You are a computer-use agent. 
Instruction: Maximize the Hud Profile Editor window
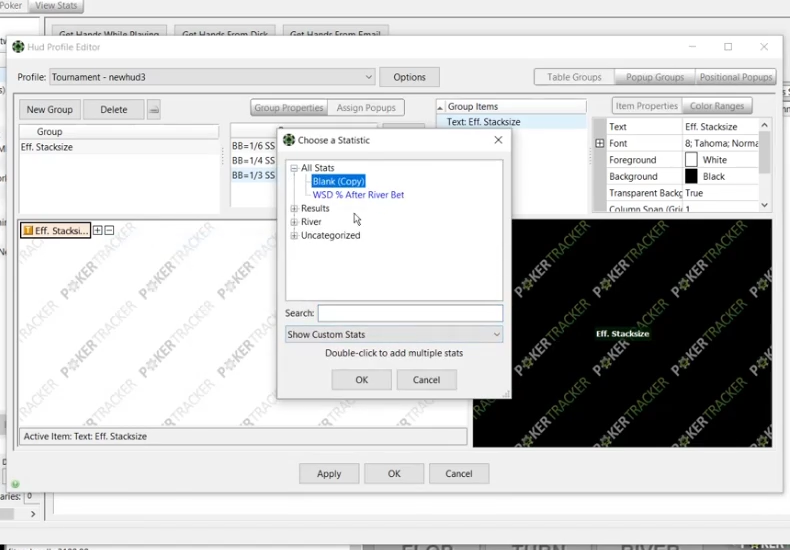(x=728, y=47)
